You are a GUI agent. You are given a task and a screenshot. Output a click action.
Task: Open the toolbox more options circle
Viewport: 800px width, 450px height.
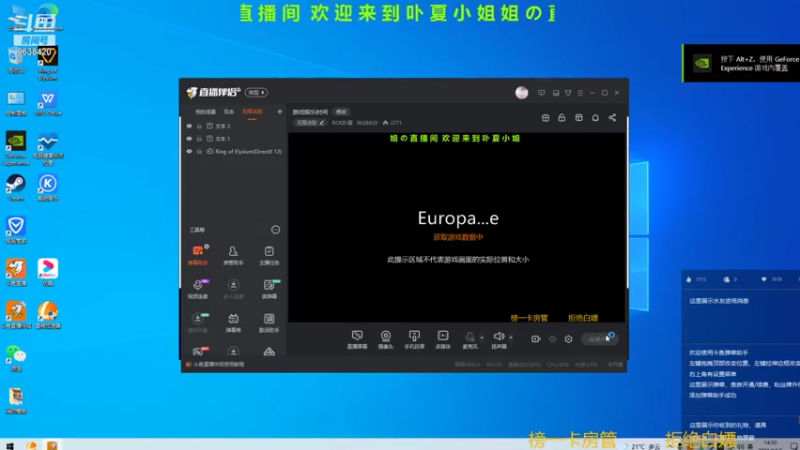point(276,230)
